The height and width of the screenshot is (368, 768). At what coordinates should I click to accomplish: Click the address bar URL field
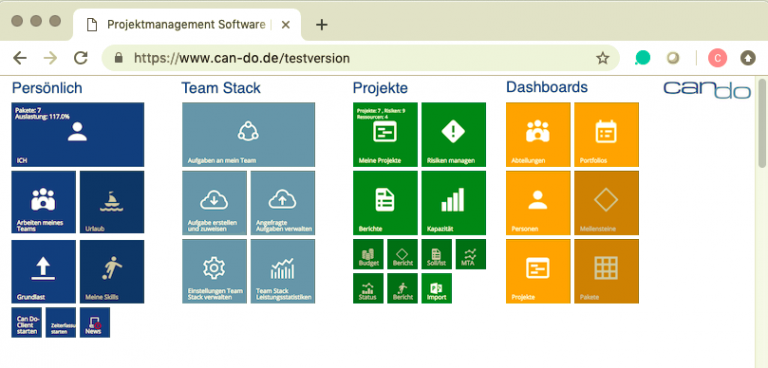360,58
